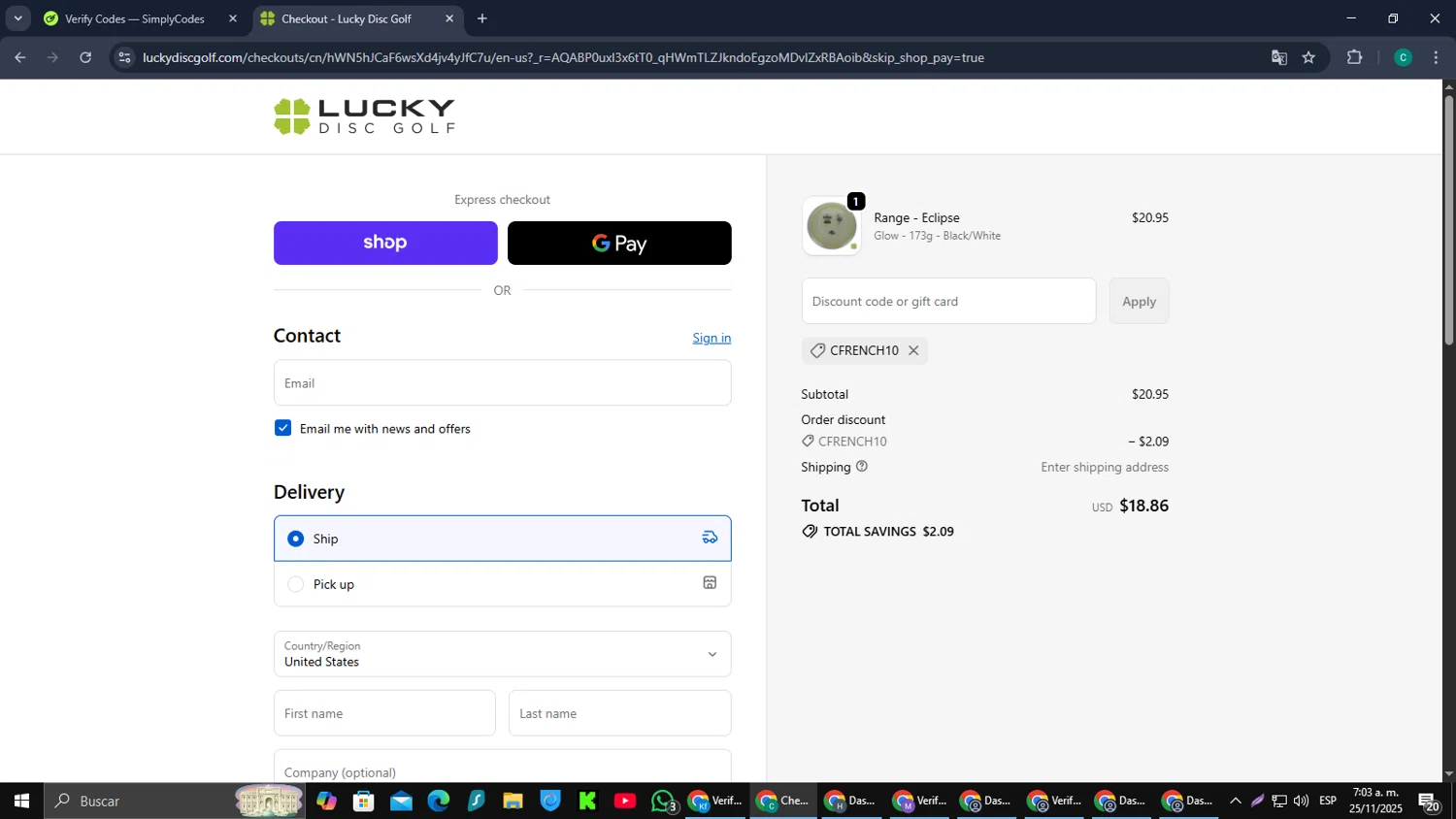Pay with Shop Pay express button
The height and width of the screenshot is (819, 1456).
click(x=385, y=243)
